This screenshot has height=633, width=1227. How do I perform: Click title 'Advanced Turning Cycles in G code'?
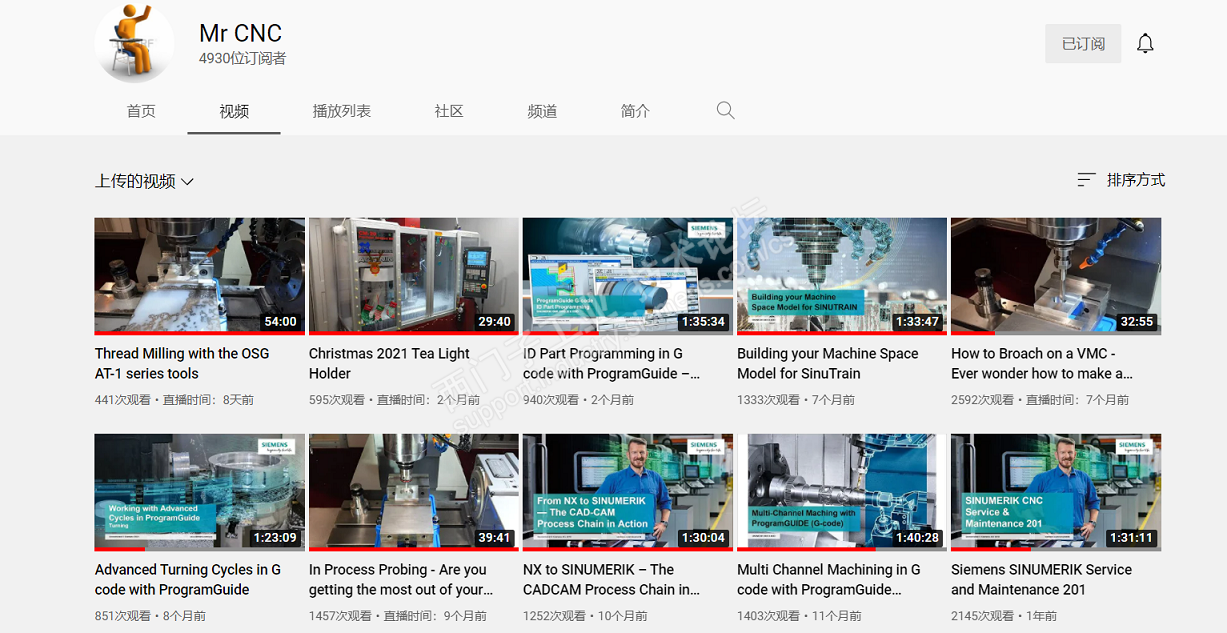(188, 580)
